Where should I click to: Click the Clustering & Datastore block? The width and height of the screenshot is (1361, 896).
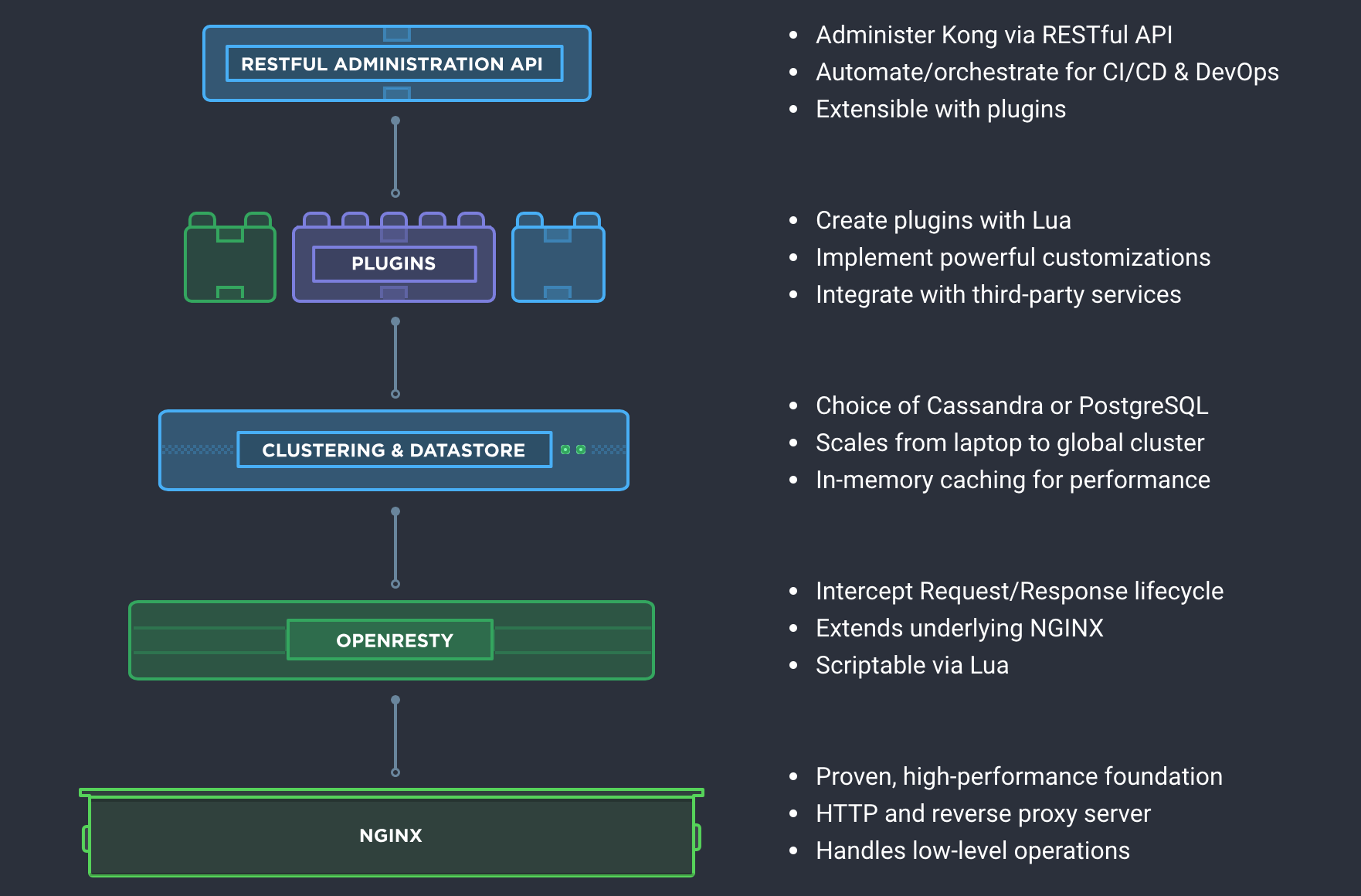(394, 450)
